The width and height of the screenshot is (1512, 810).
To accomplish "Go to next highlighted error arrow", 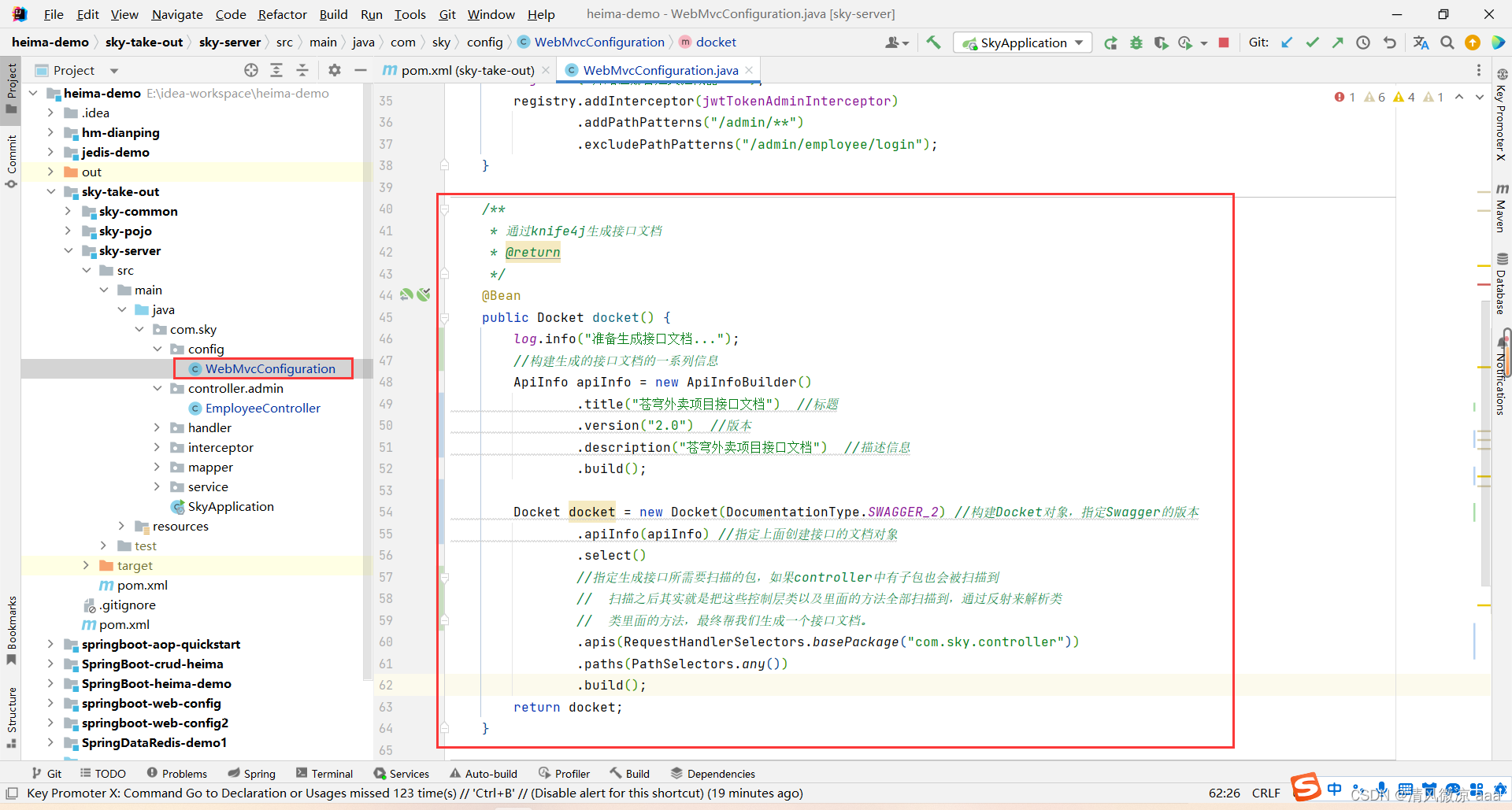I will coord(1480,97).
